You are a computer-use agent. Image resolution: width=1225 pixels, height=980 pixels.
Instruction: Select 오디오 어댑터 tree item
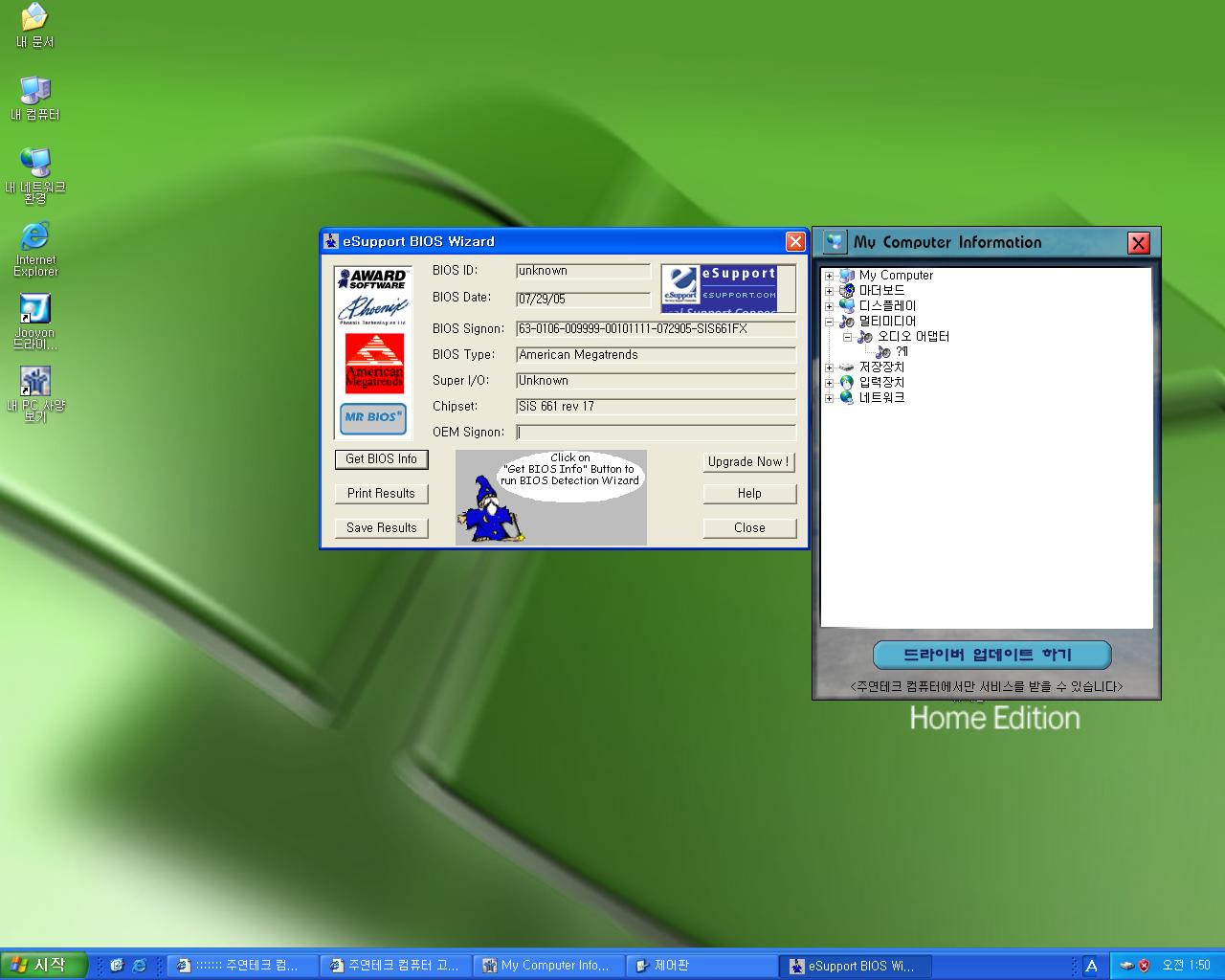pos(913,337)
